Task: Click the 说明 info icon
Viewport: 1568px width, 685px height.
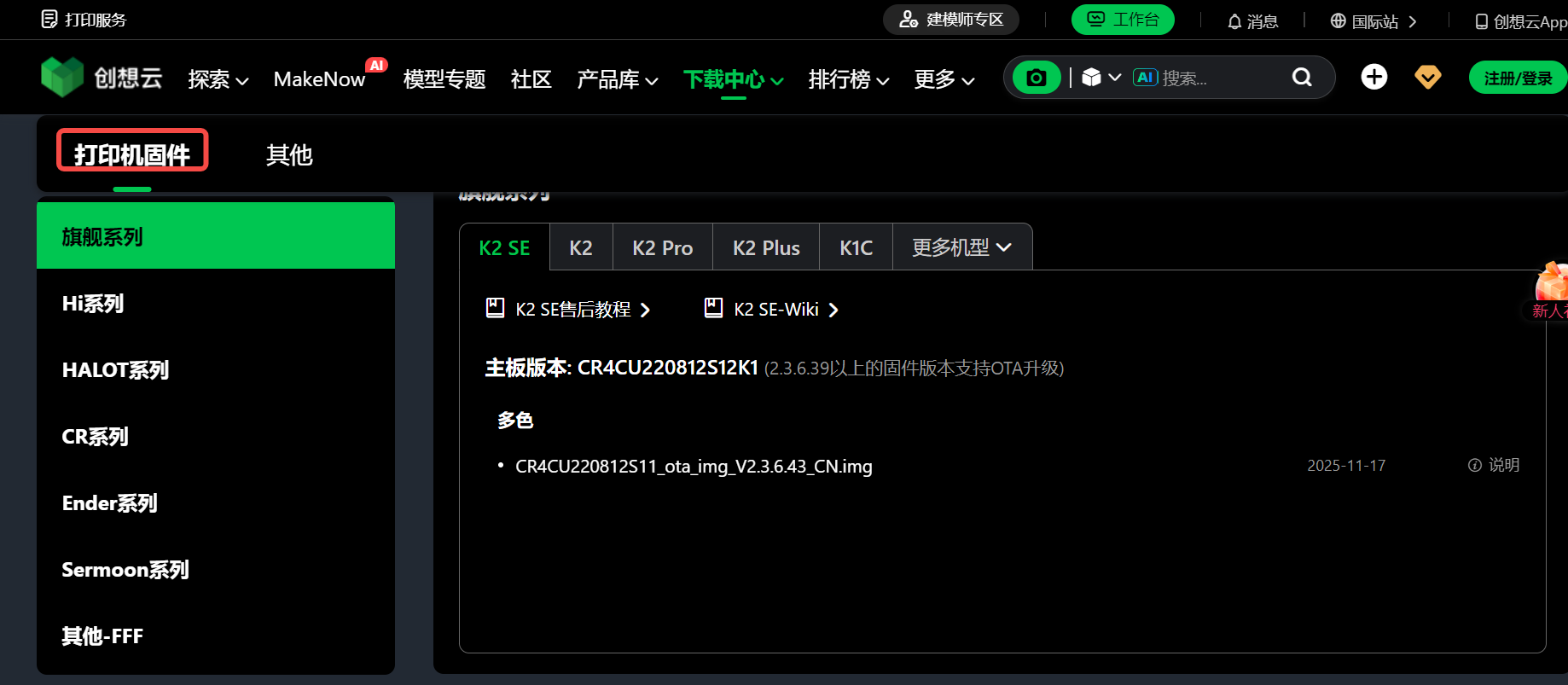Action: [1474, 465]
